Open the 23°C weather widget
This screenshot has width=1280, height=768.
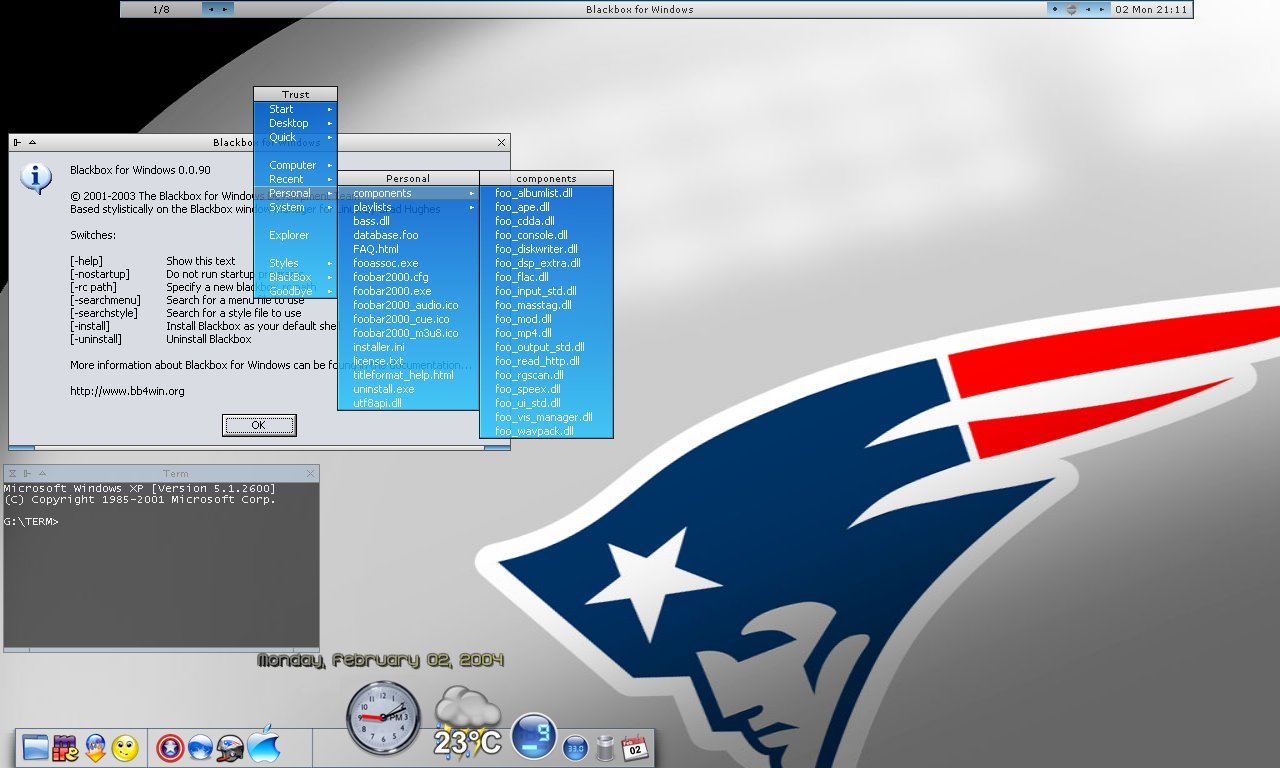click(467, 722)
